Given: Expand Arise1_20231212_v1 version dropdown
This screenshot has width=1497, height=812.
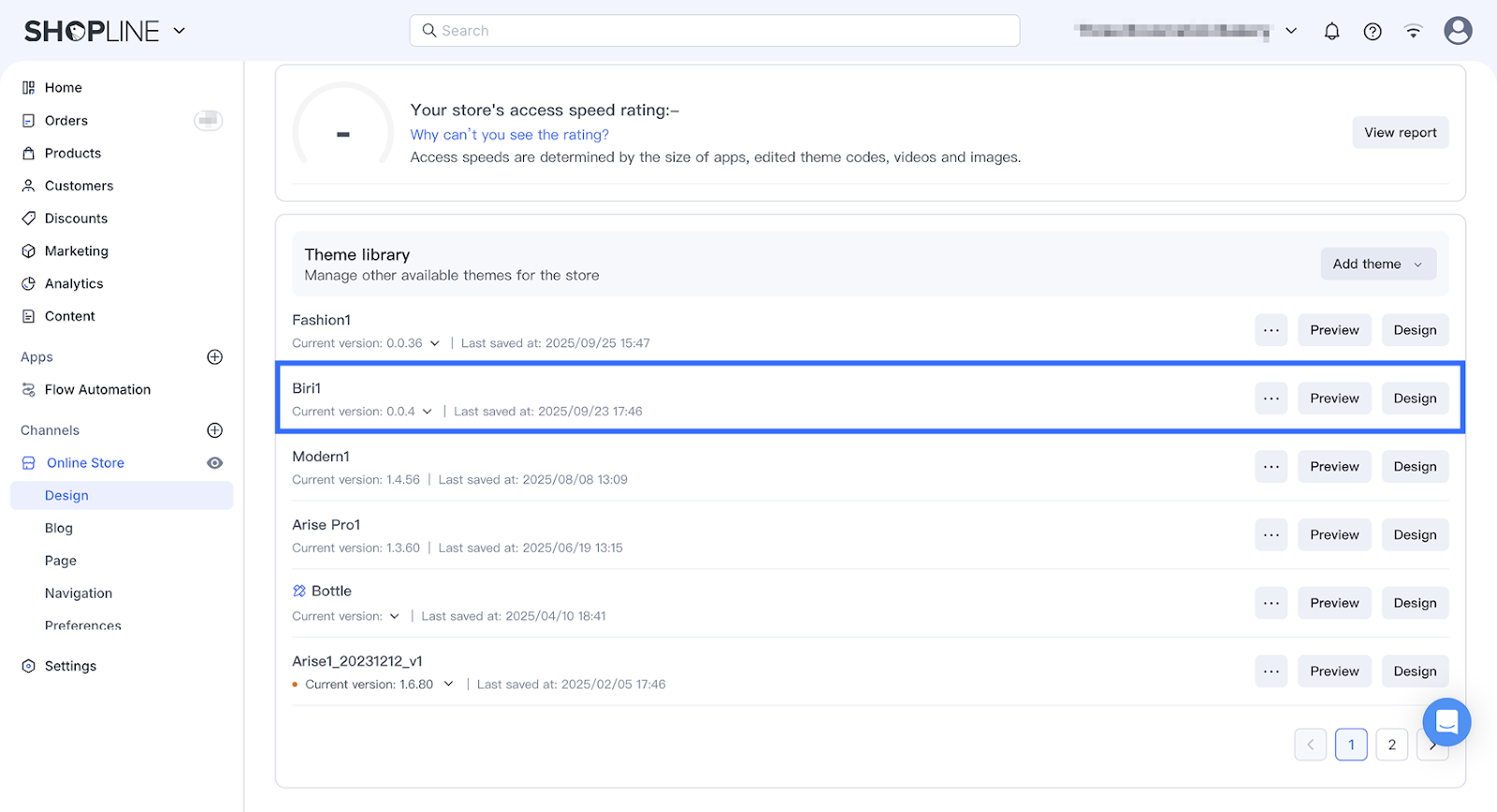Looking at the screenshot, I should [x=448, y=684].
